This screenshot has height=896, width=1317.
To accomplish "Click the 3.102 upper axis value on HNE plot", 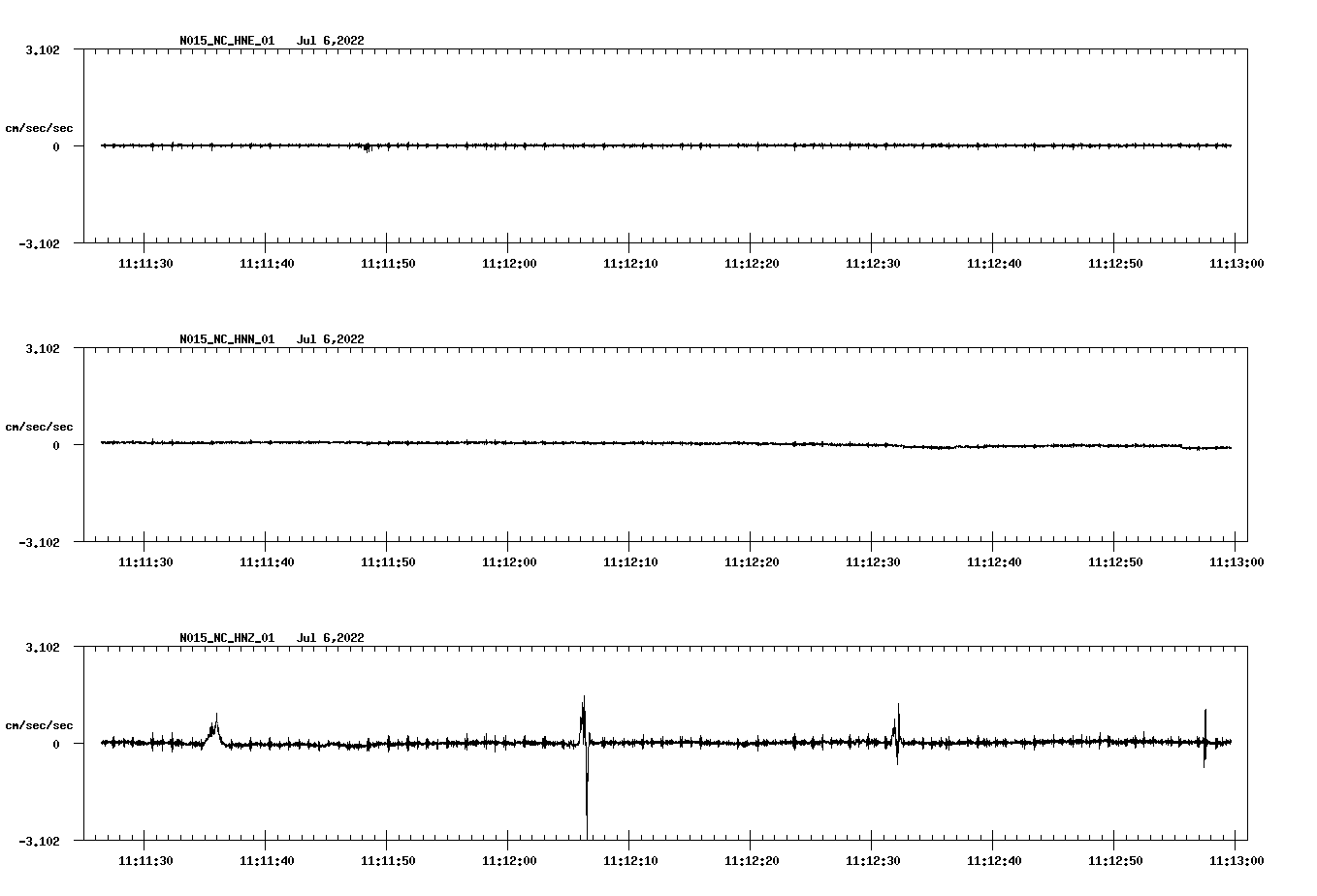I will (43, 49).
